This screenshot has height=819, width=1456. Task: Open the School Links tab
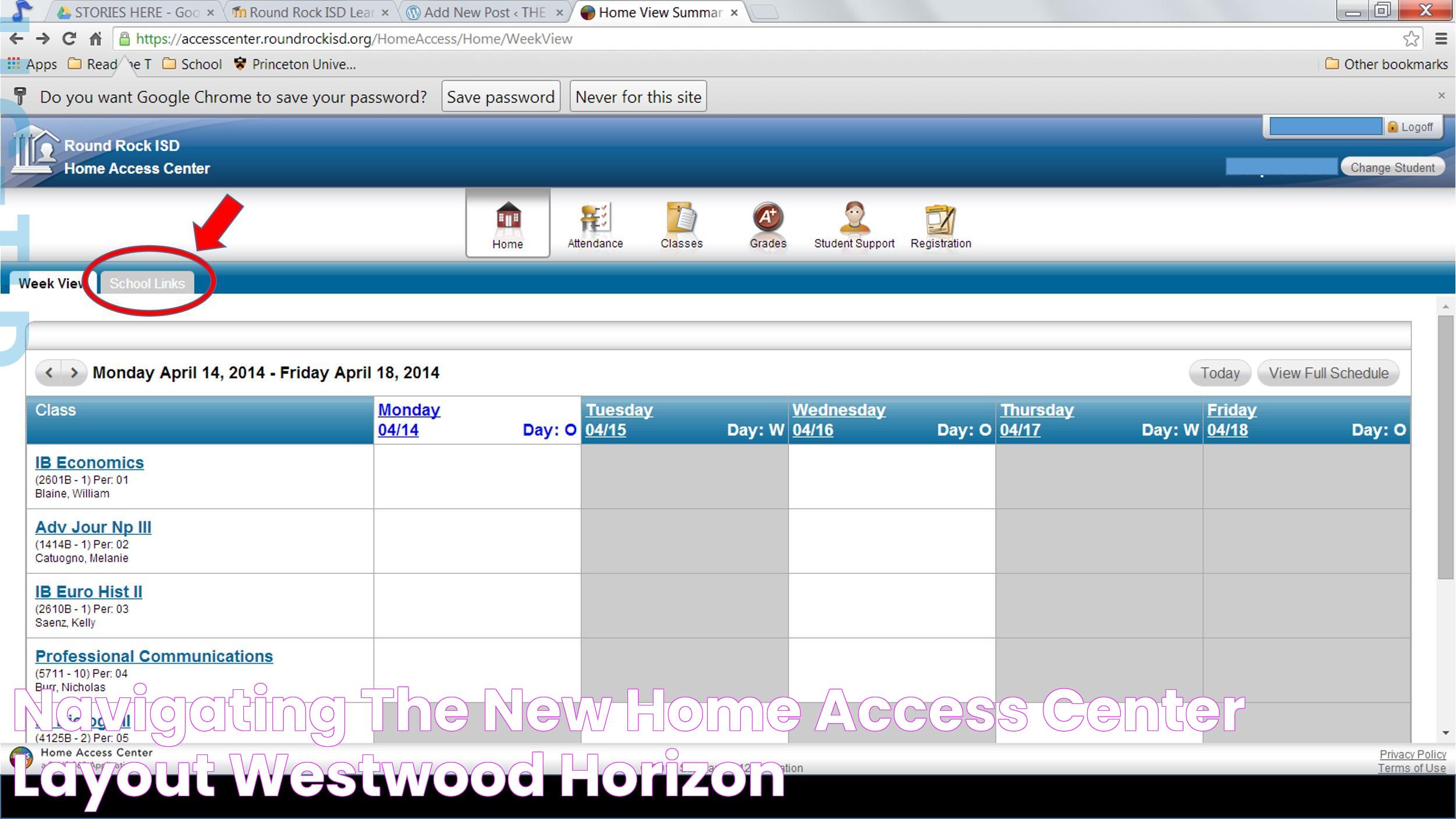(x=147, y=283)
